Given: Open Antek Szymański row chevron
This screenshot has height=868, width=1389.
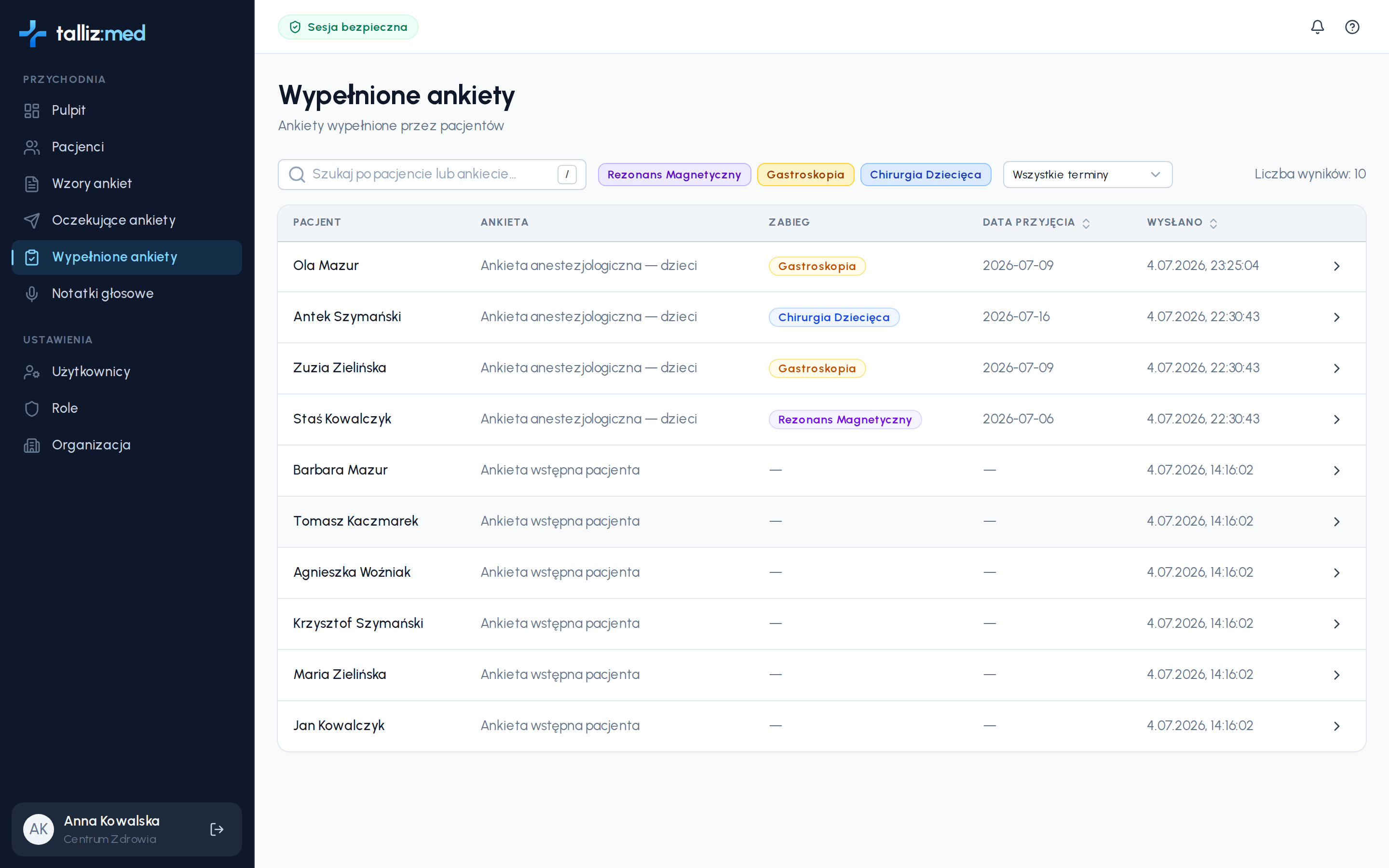Looking at the screenshot, I should [1337, 317].
